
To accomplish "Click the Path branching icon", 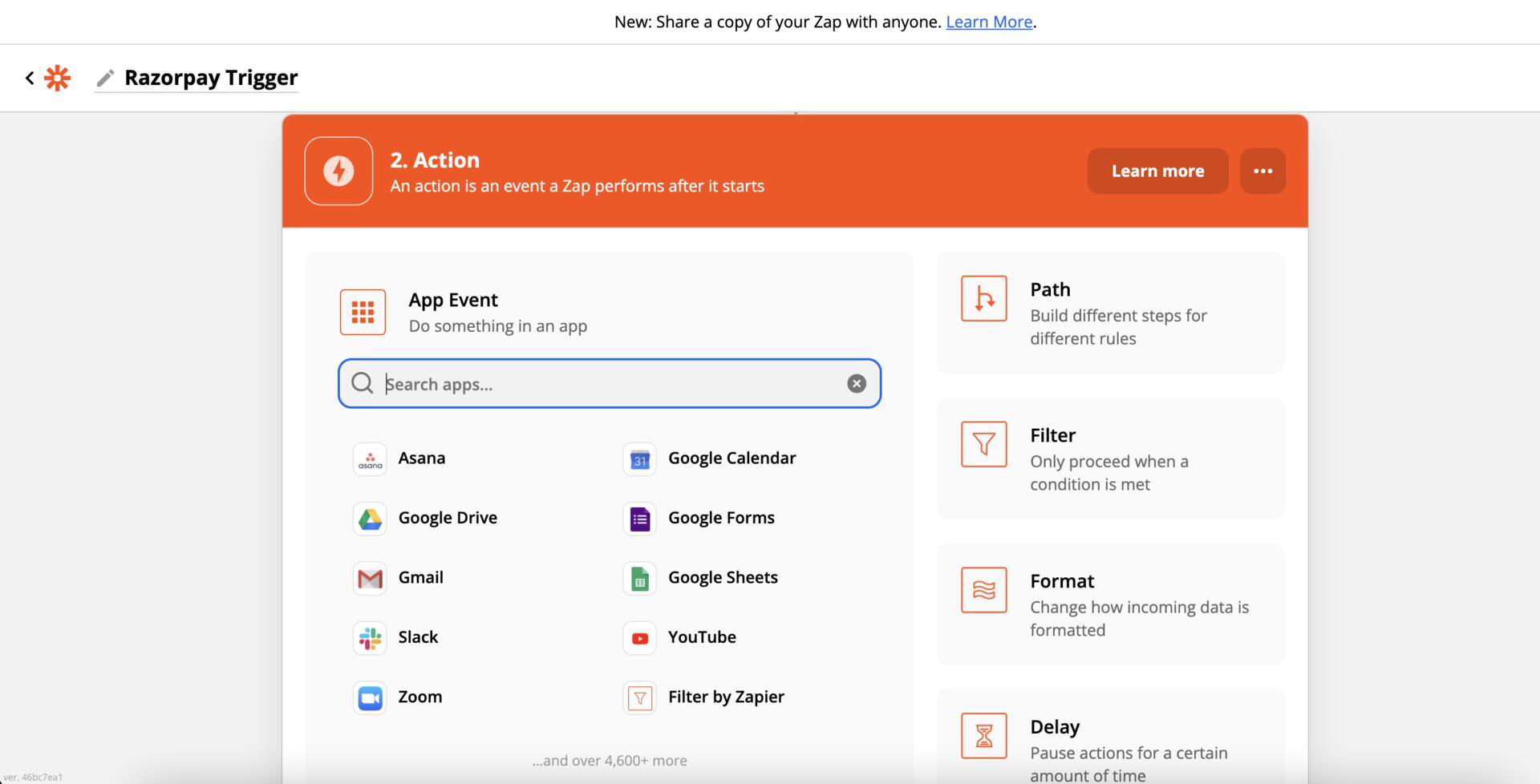I will click(984, 298).
